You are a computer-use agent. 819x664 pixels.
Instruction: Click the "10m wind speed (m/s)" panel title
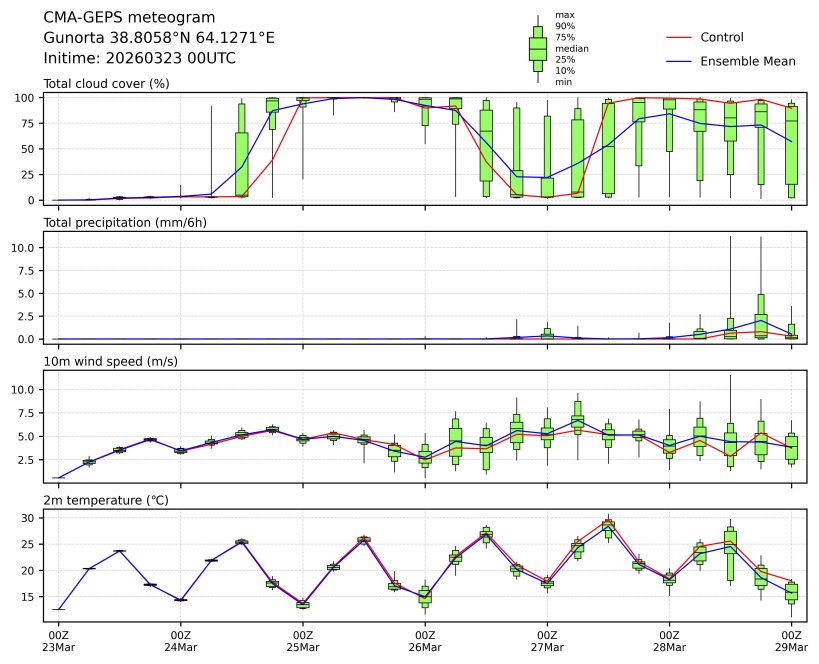coord(110,361)
